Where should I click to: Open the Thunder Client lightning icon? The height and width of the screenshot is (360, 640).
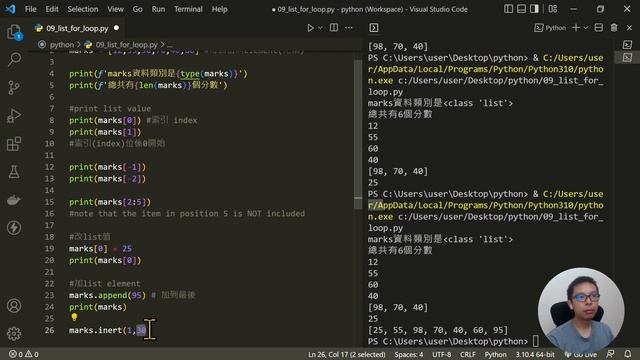pyautogui.click(x=14, y=228)
